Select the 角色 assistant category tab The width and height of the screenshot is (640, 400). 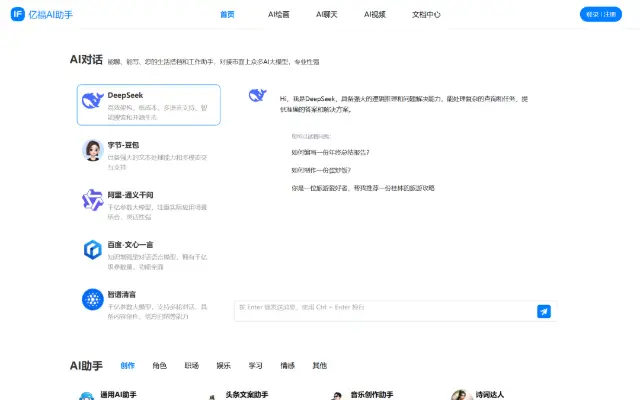[x=159, y=365]
